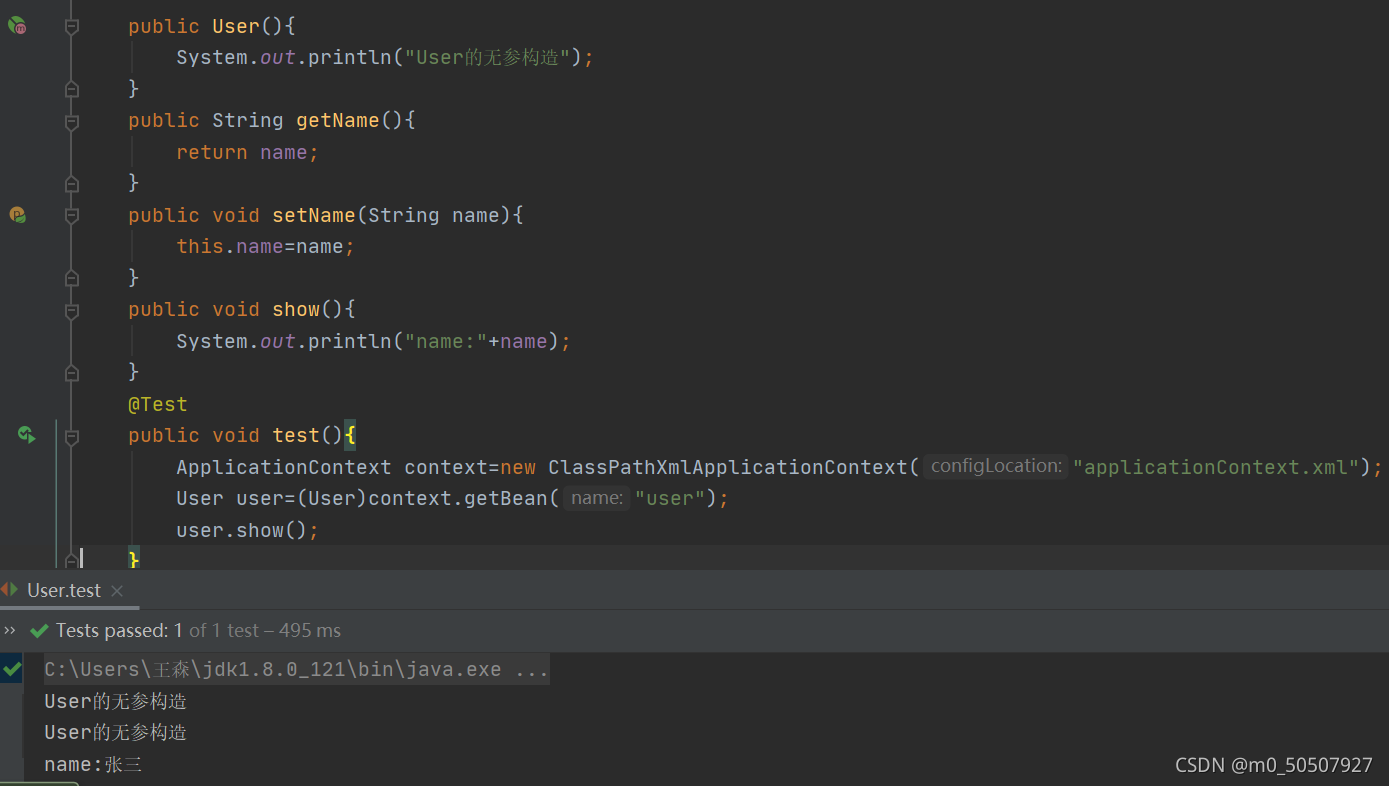Screen dimensions: 1389x786
Task: Click the 'Tests passed: 1 of 1 test' status text
Action: click(158, 631)
